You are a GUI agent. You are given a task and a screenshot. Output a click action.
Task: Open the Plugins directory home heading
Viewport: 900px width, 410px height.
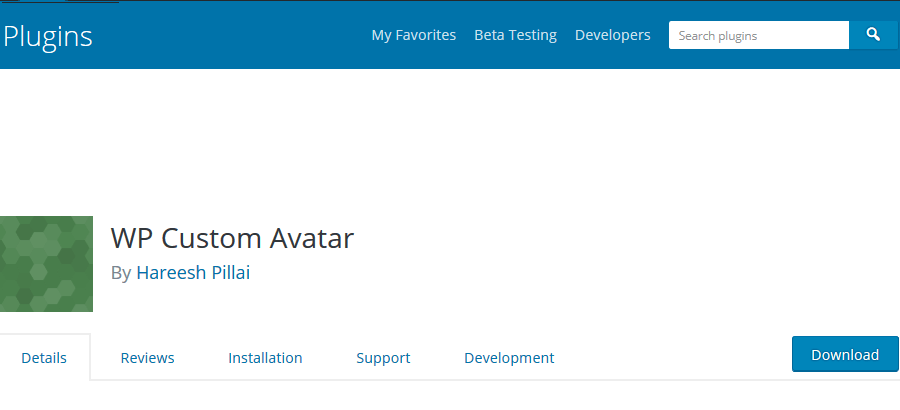tap(48, 36)
